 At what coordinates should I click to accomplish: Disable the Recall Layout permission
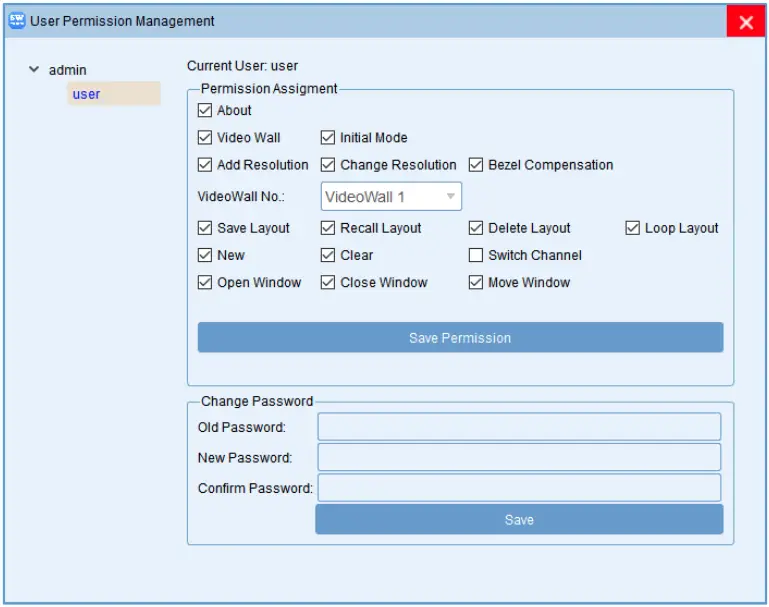coord(328,228)
